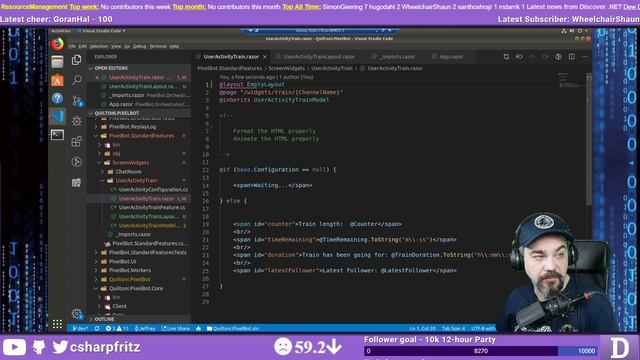Click the split editor icon
The image size is (640, 360).
pos(571,57)
